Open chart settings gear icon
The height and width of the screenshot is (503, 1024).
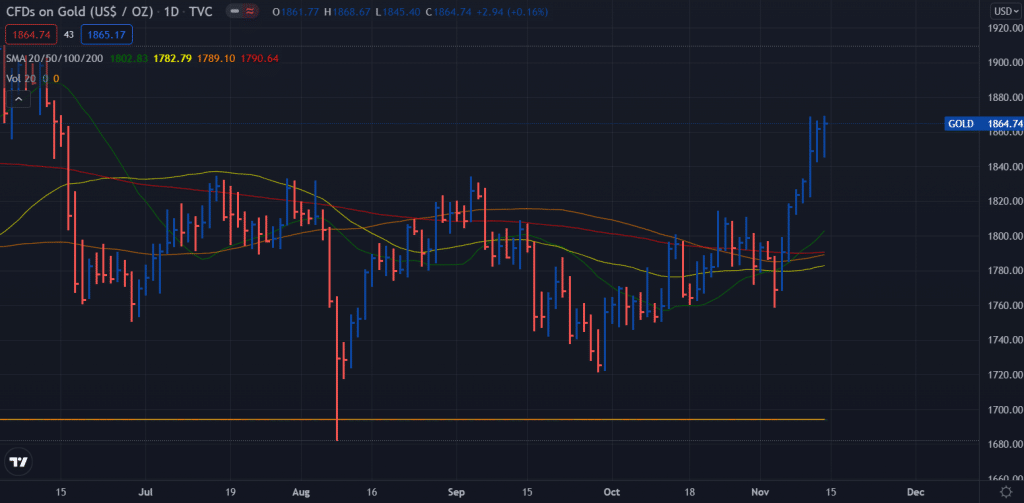tap(1006, 491)
